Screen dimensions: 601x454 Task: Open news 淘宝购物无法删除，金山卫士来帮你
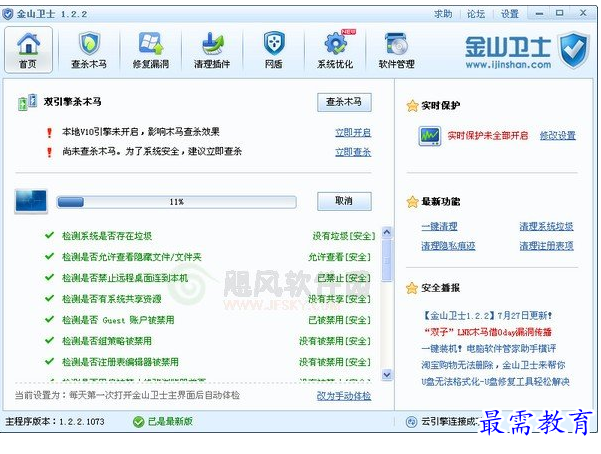[493, 365]
